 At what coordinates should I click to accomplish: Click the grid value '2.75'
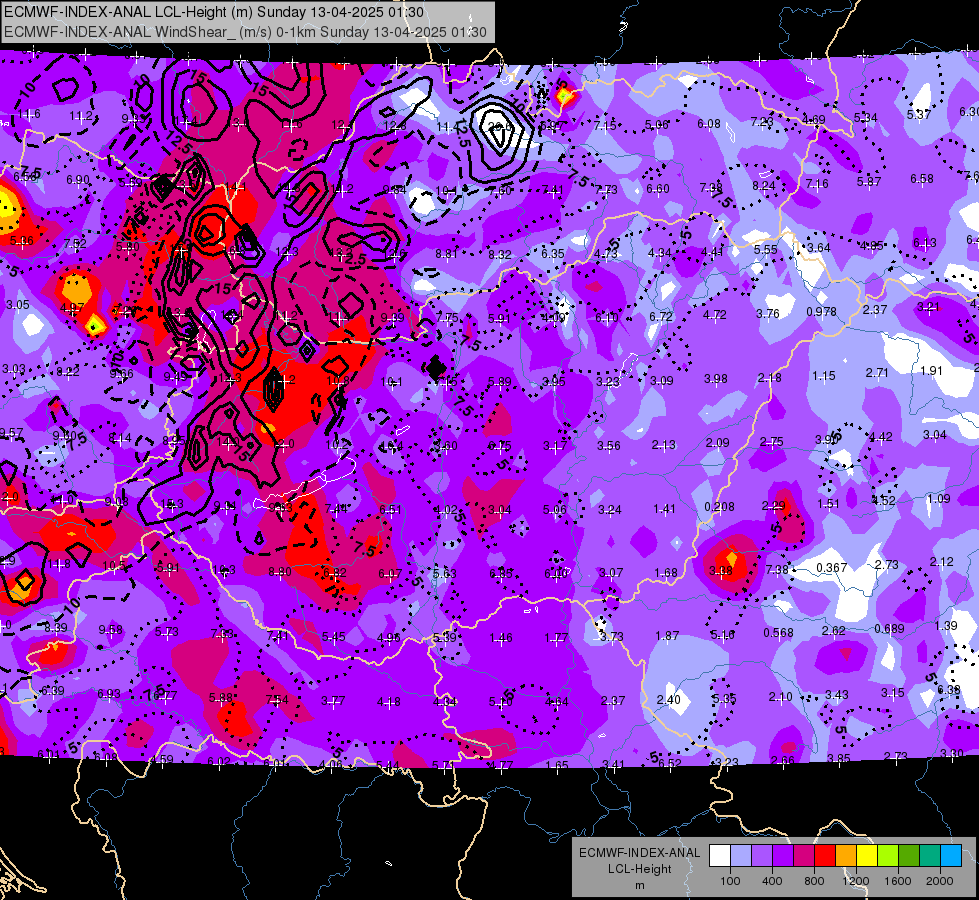tap(772, 442)
